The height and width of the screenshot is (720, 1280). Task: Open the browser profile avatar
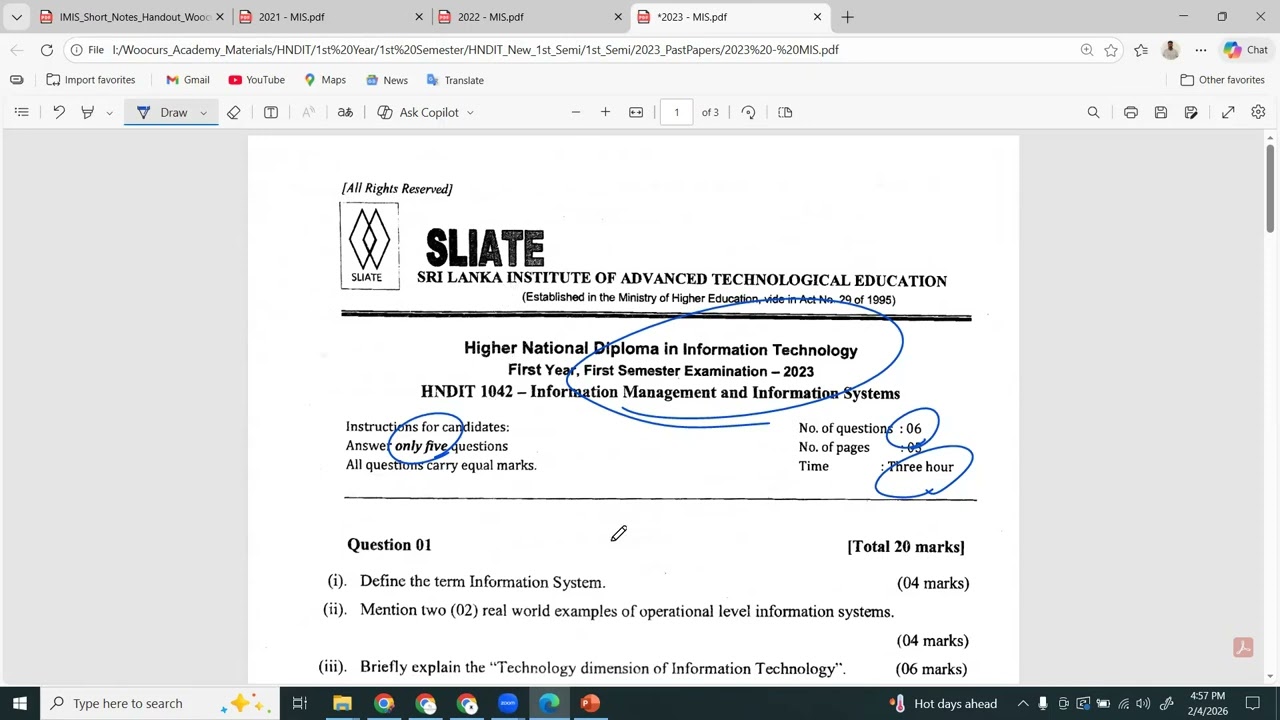1170,50
